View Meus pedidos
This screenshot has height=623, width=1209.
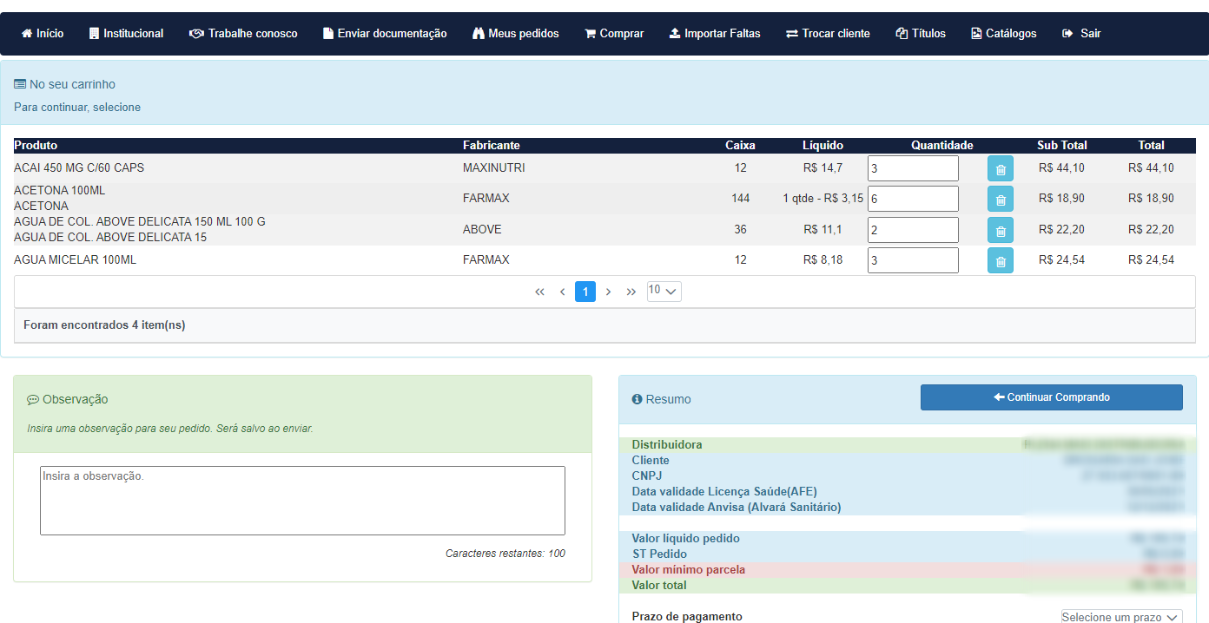(516, 33)
